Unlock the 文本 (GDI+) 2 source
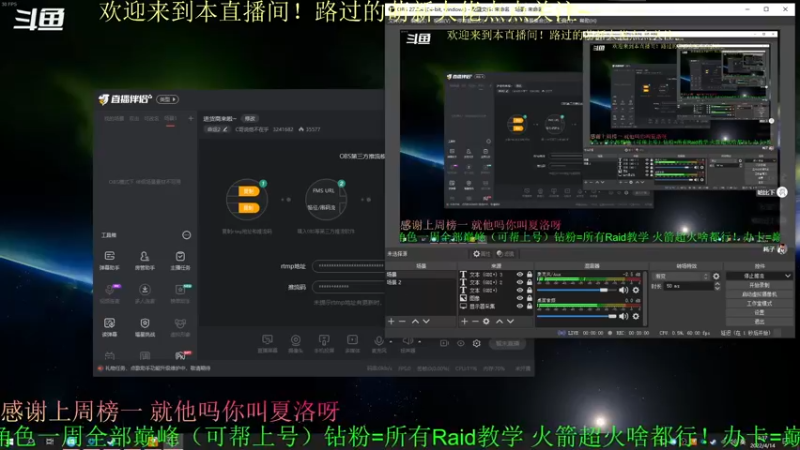 [x=530, y=282]
